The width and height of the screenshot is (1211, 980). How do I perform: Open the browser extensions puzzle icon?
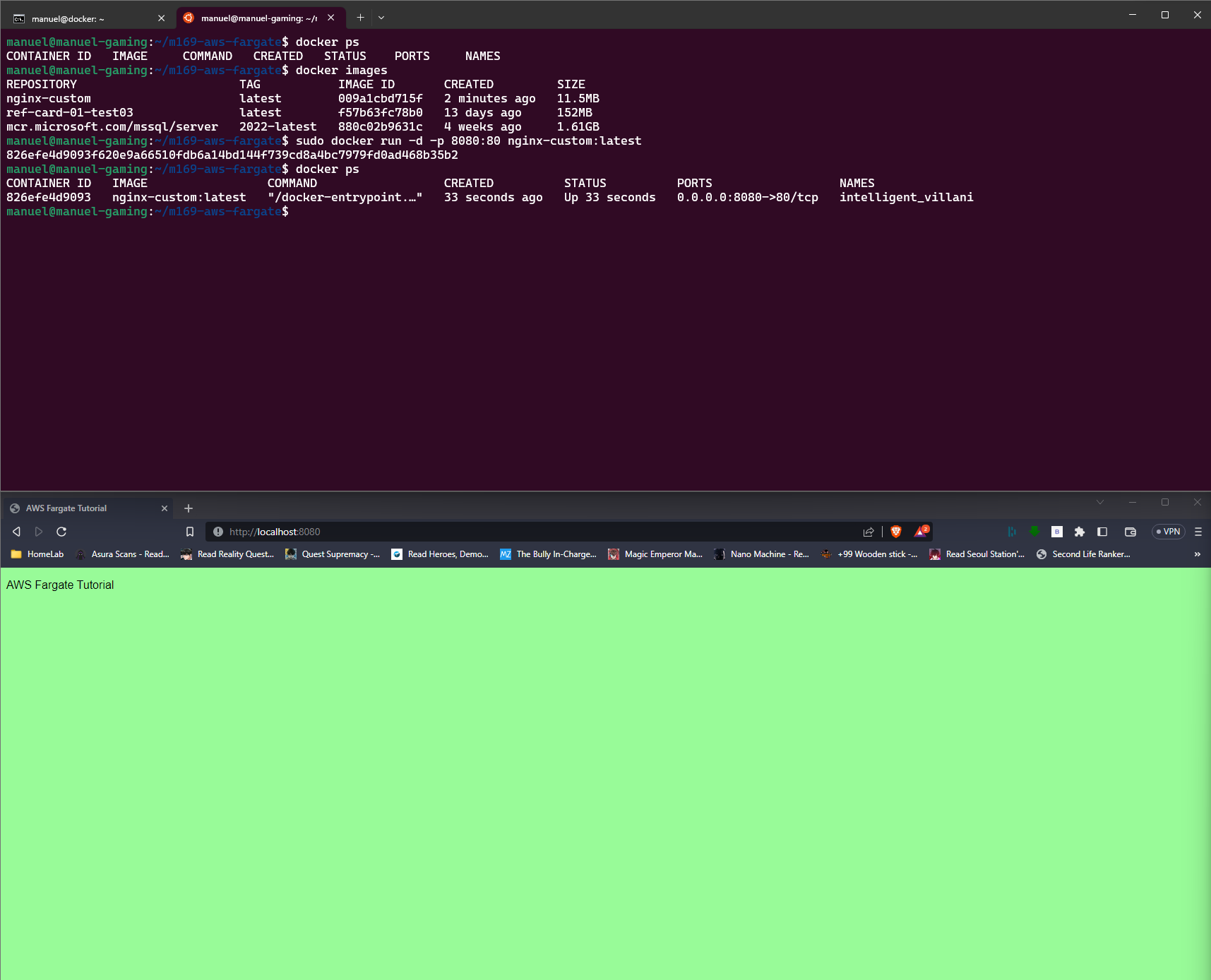tap(1080, 532)
